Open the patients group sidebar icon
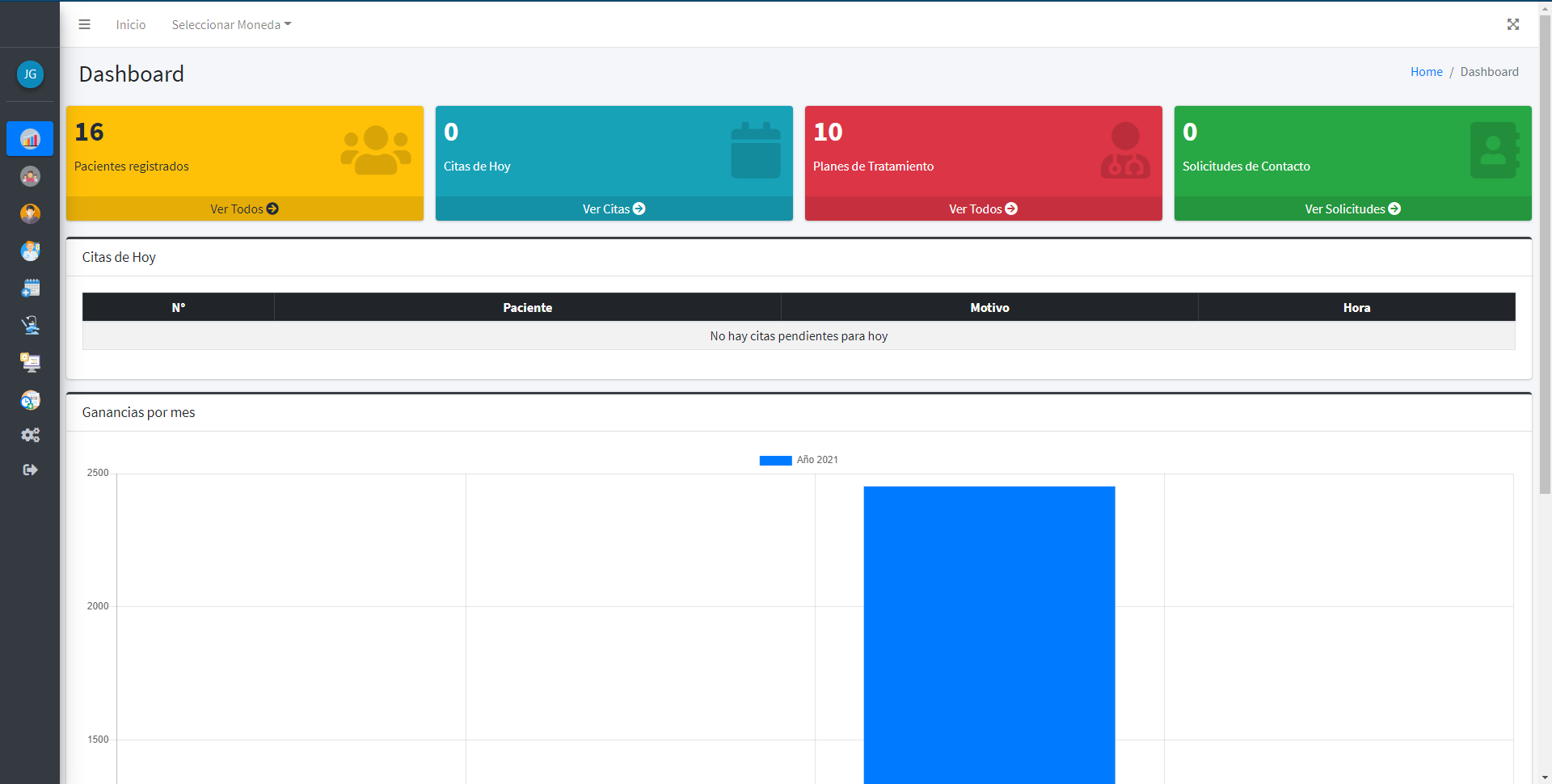The image size is (1552, 784). pyautogui.click(x=30, y=176)
